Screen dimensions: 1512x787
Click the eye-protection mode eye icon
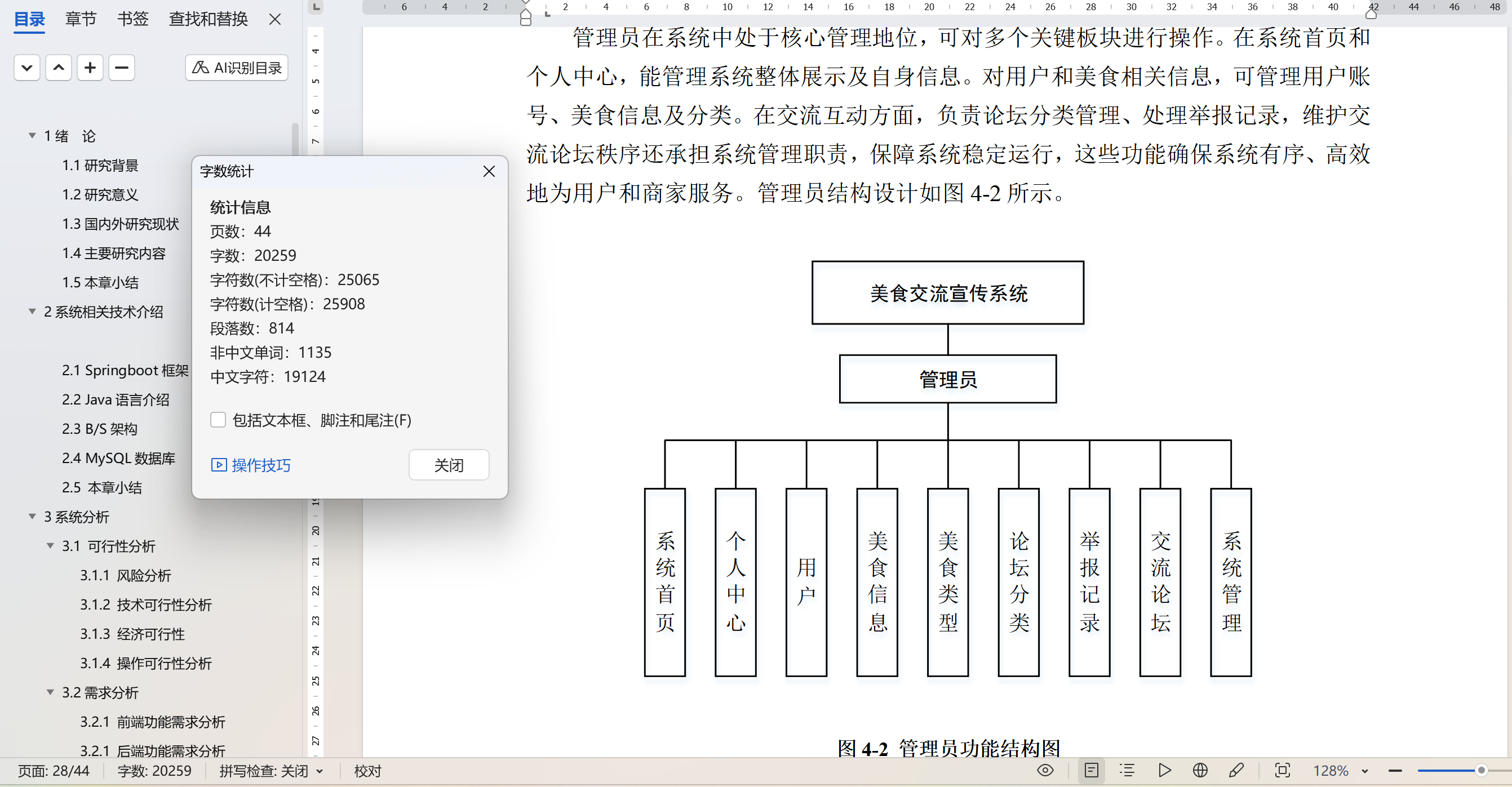pyautogui.click(x=1045, y=770)
